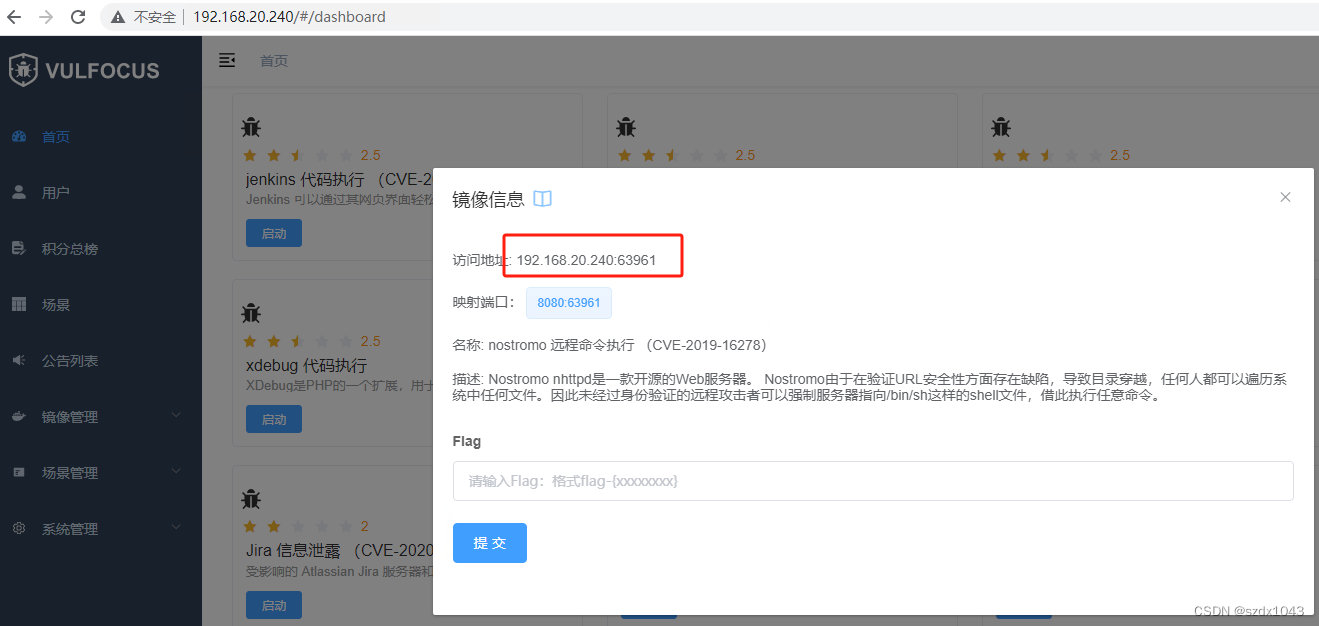
Task: Click the insecure site warning icon
Action: [x=119, y=17]
